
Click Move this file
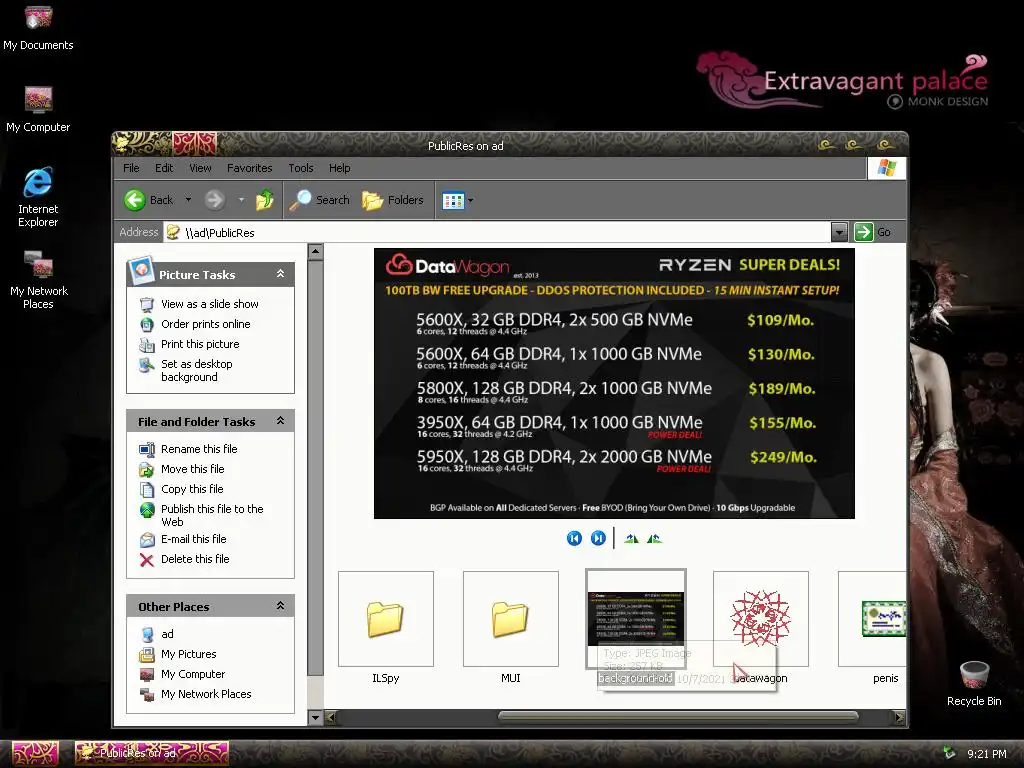click(193, 469)
